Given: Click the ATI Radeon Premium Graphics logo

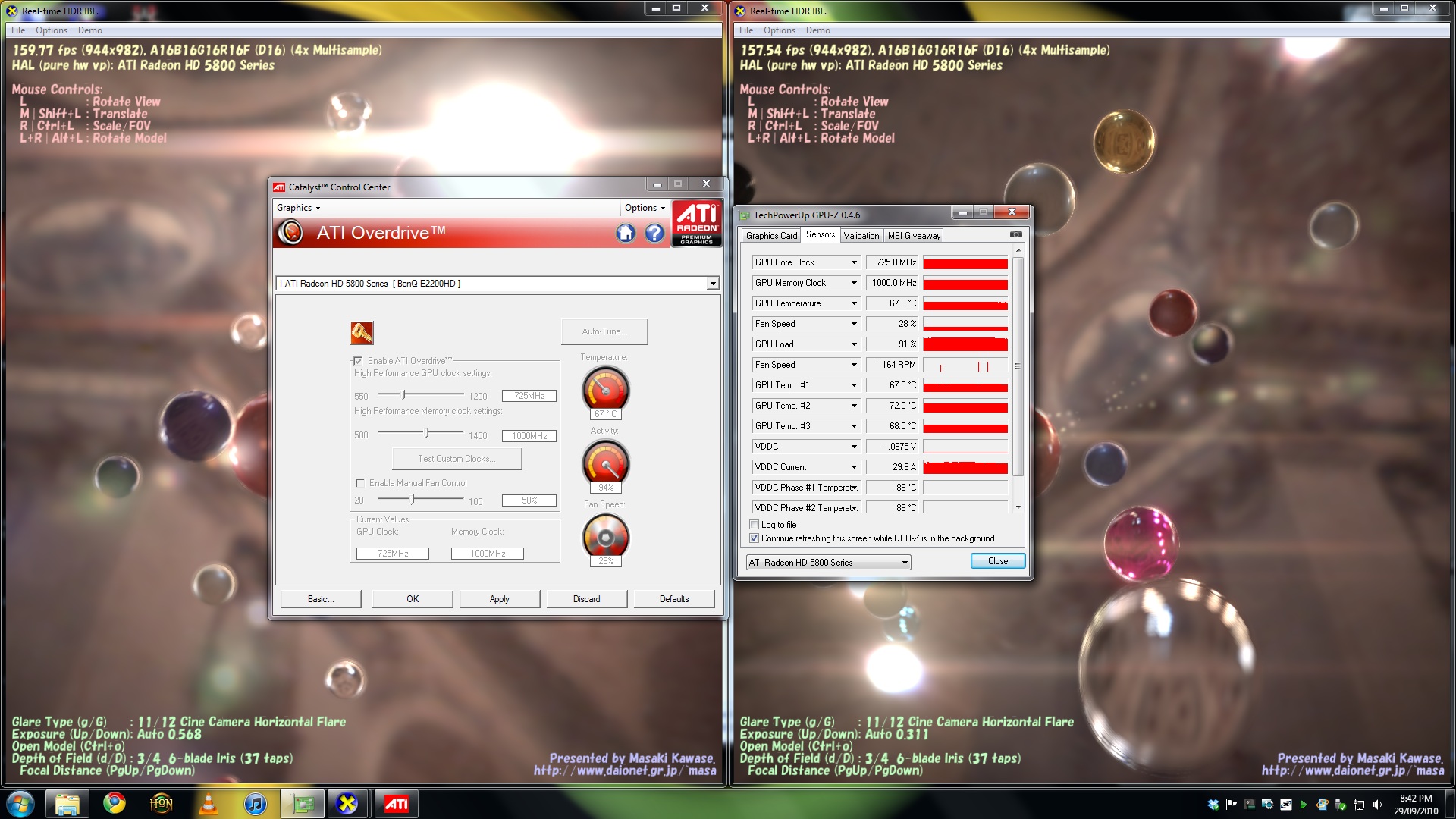Looking at the screenshot, I should click(697, 224).
